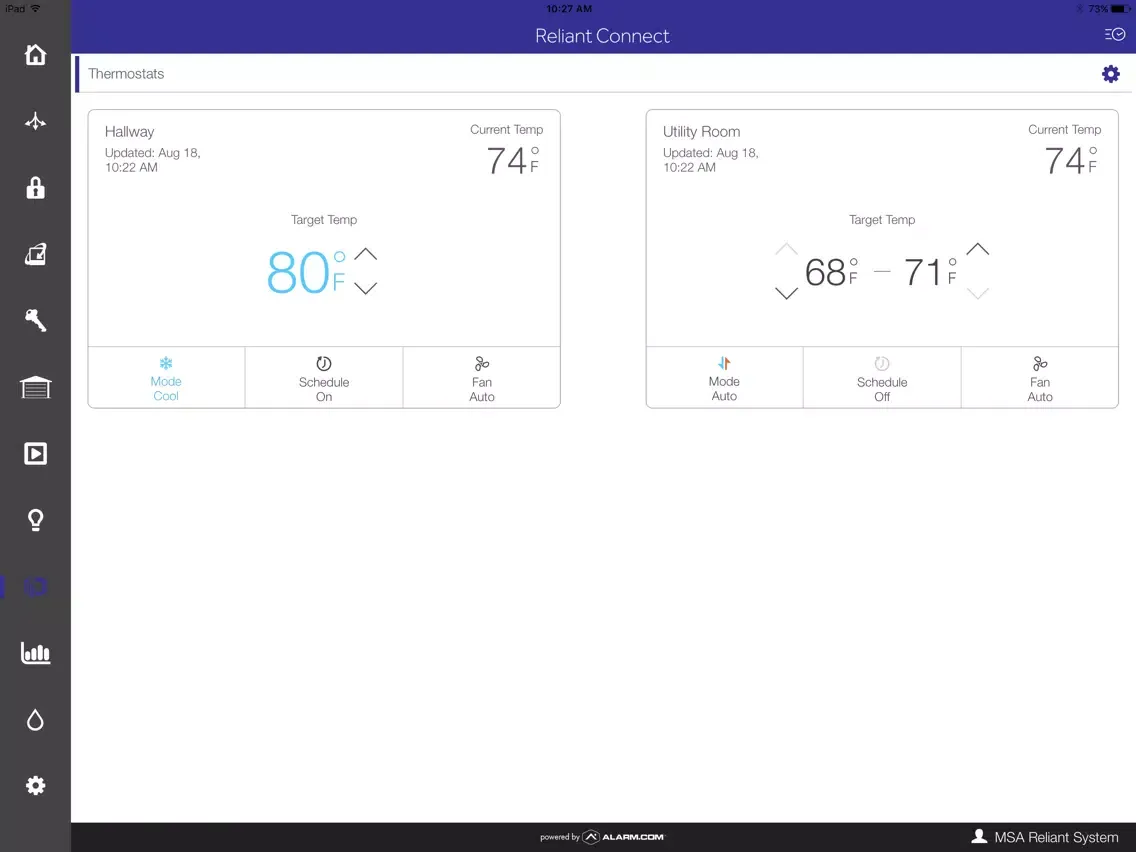Tap the Hallway thermostat name

tap(129, 132)
